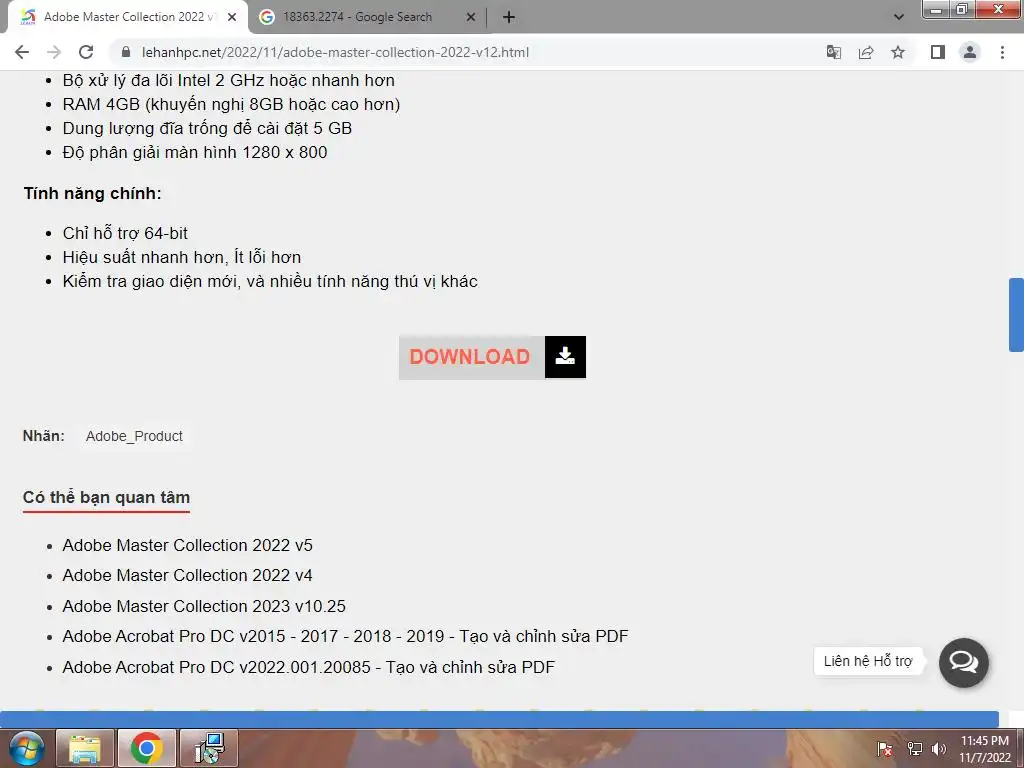Bookmark this page with the star

898,52
